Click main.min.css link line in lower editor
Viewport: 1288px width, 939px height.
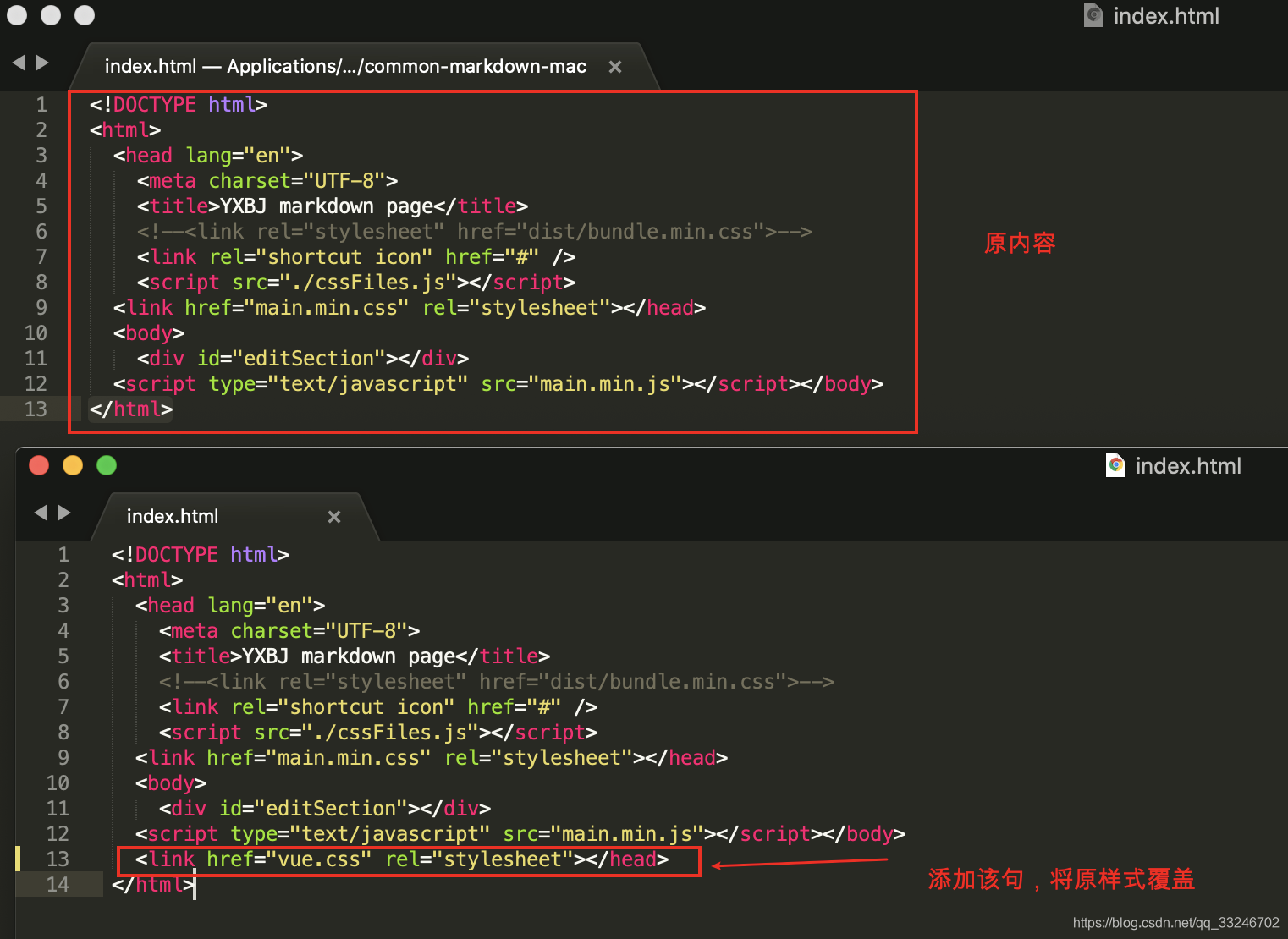pyautogui.click(x=432, y=758)
